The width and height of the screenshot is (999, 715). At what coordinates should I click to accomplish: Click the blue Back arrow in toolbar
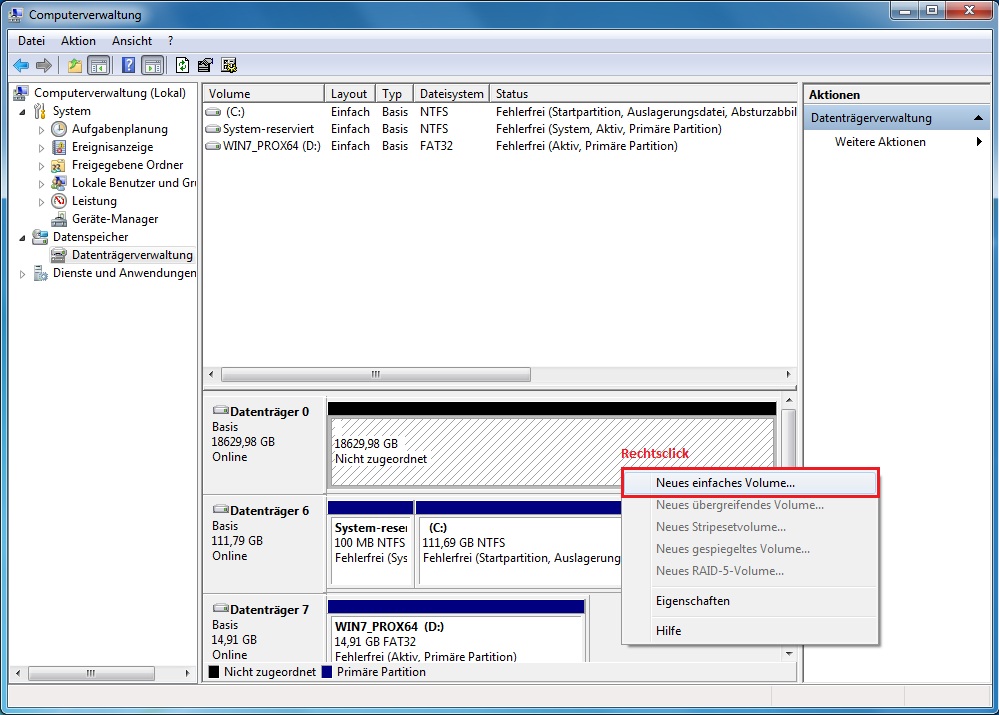point(21,65)
